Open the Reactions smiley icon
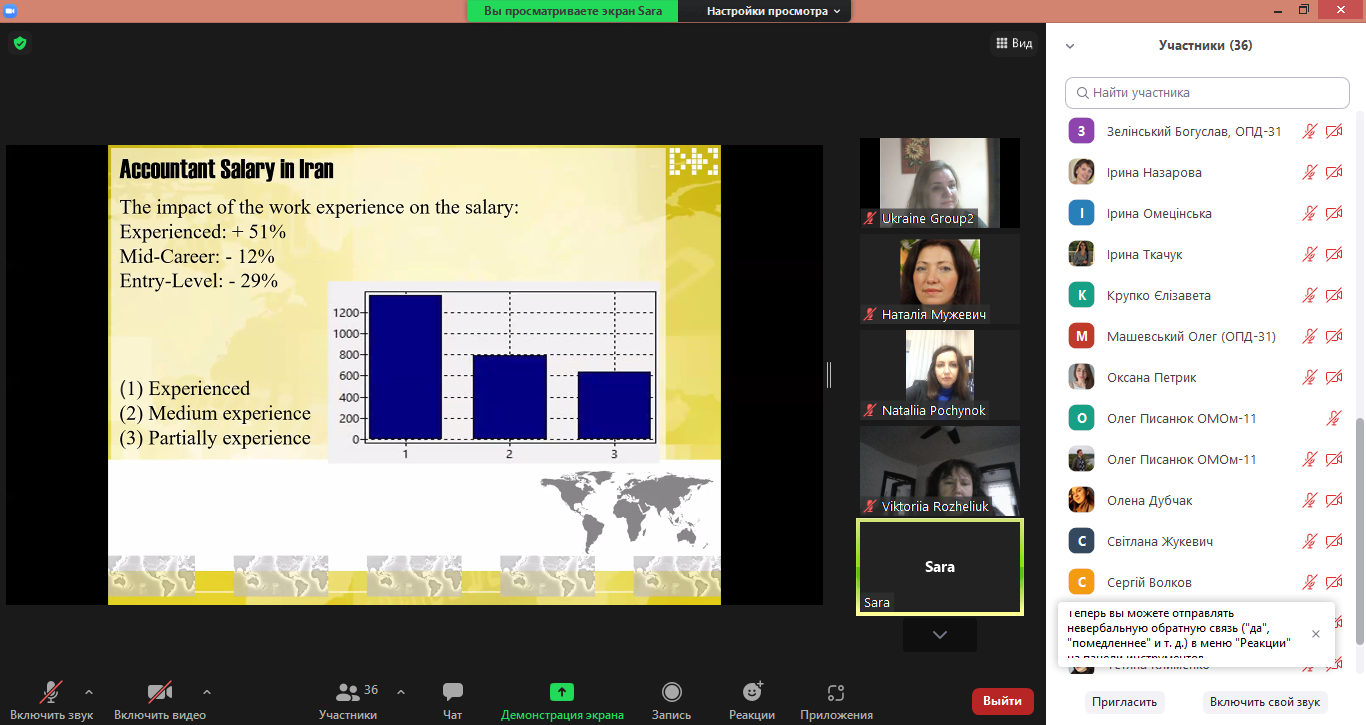Viewport: 1366px width, 725px height. click(x=752, y=692)
